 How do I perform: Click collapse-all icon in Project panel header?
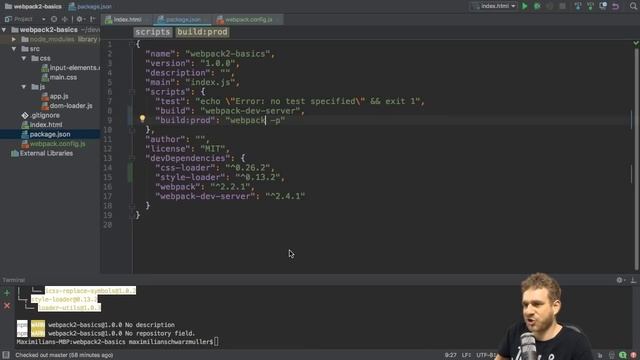point(65,19)
